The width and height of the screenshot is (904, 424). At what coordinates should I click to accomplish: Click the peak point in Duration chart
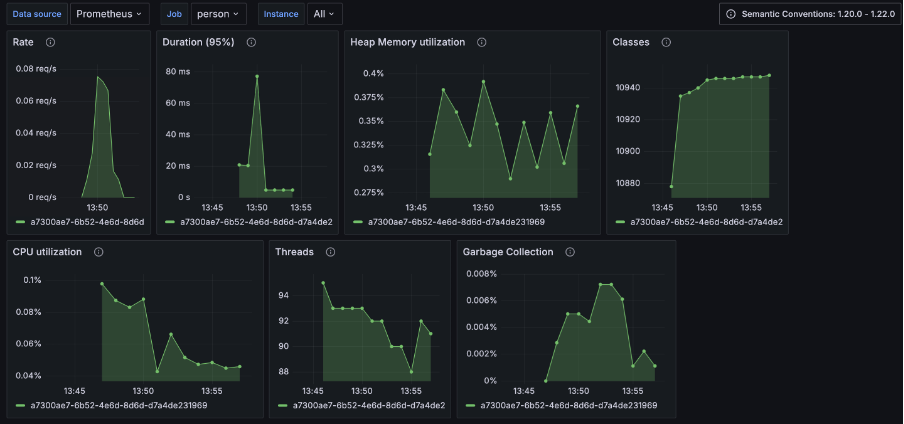257,76
